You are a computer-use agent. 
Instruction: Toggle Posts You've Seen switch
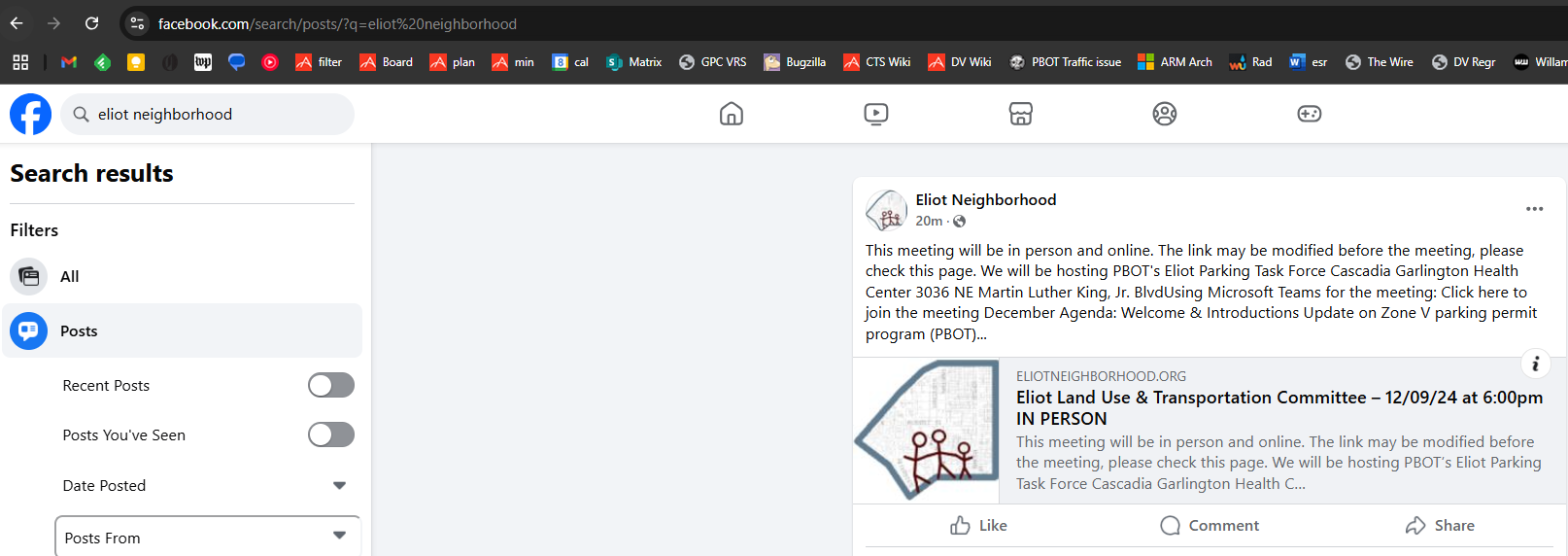tap(331, 434)
